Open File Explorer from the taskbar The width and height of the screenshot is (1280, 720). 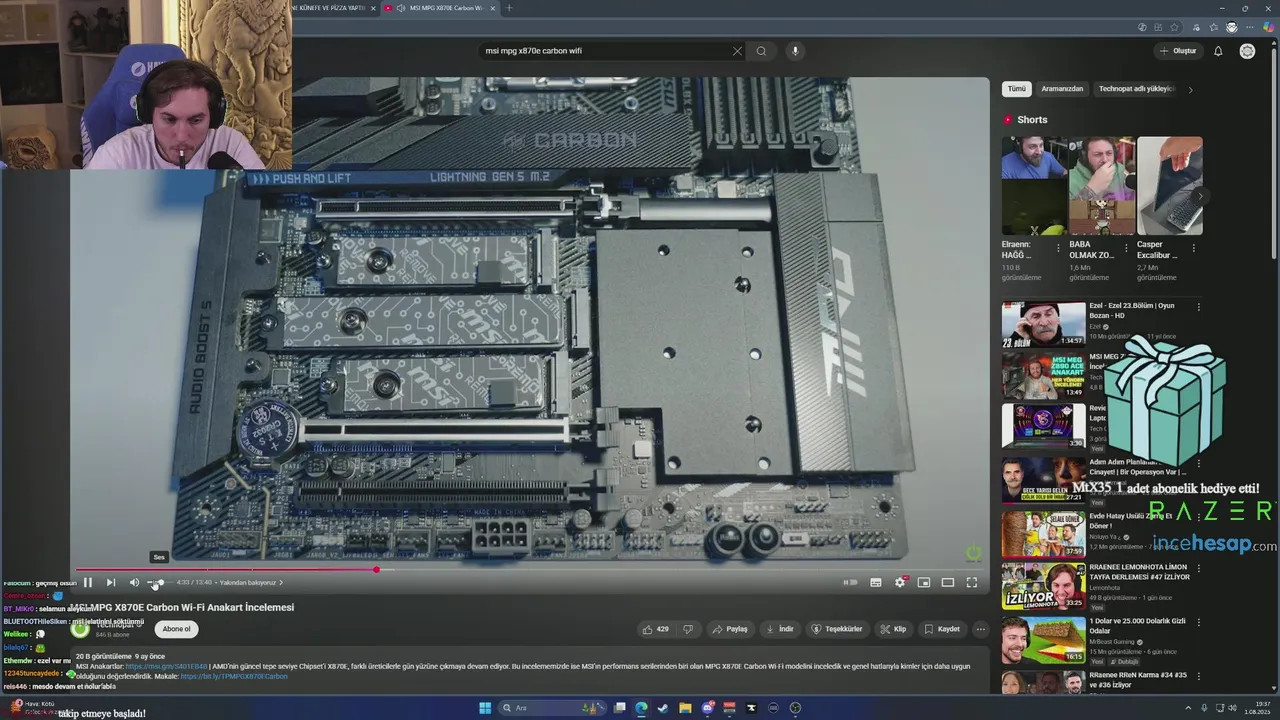685,708
